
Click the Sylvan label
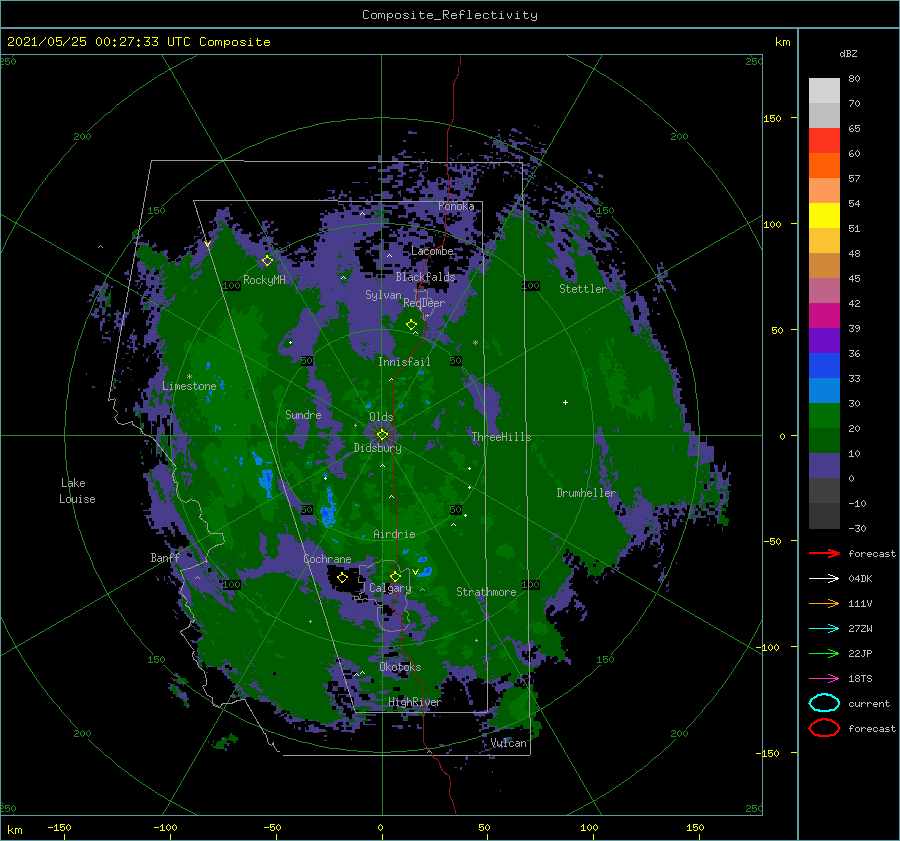(x=383, y=295)
